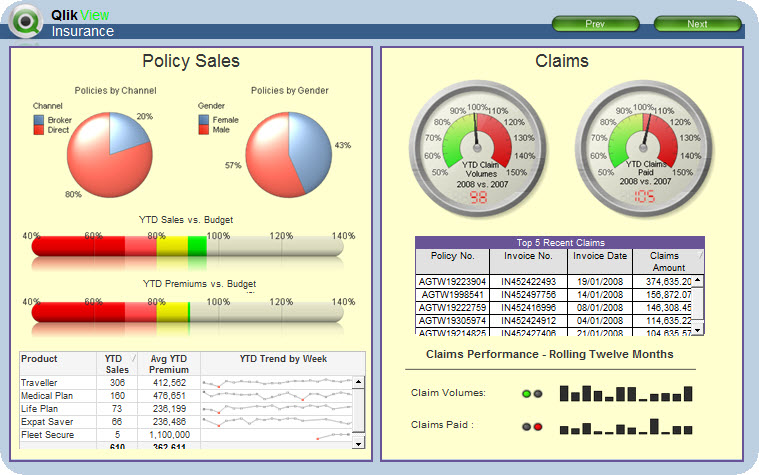
Task: Go back with the Prev button
Action: pos(595,24)
